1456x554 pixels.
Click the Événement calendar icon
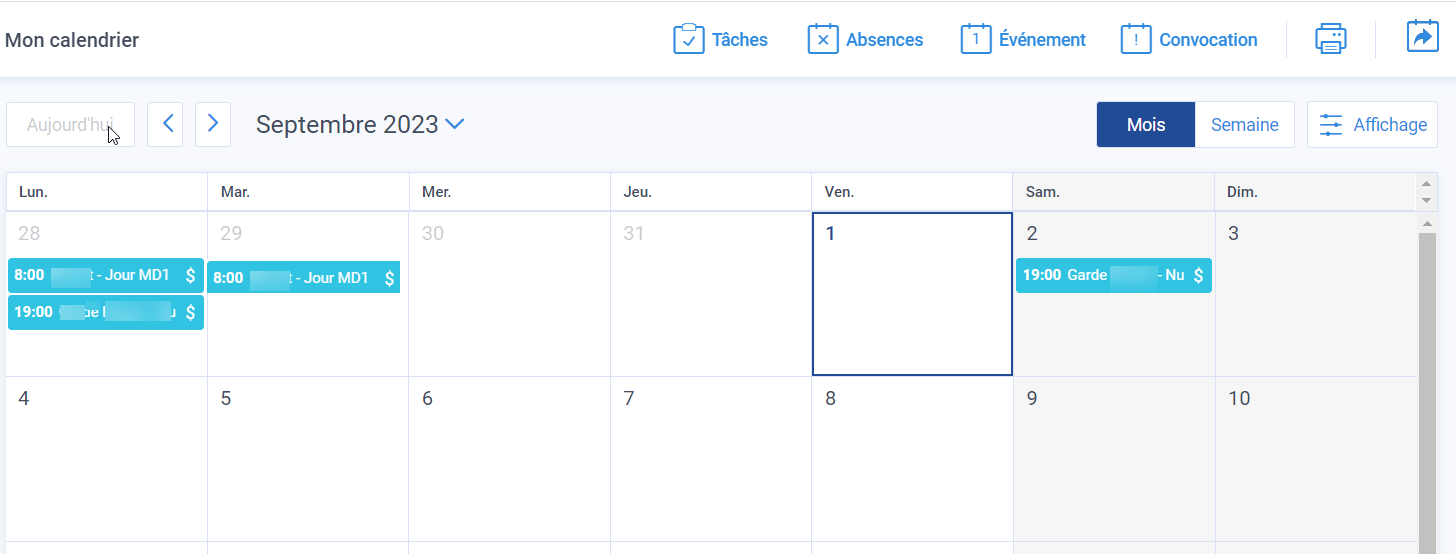point(976,39)
